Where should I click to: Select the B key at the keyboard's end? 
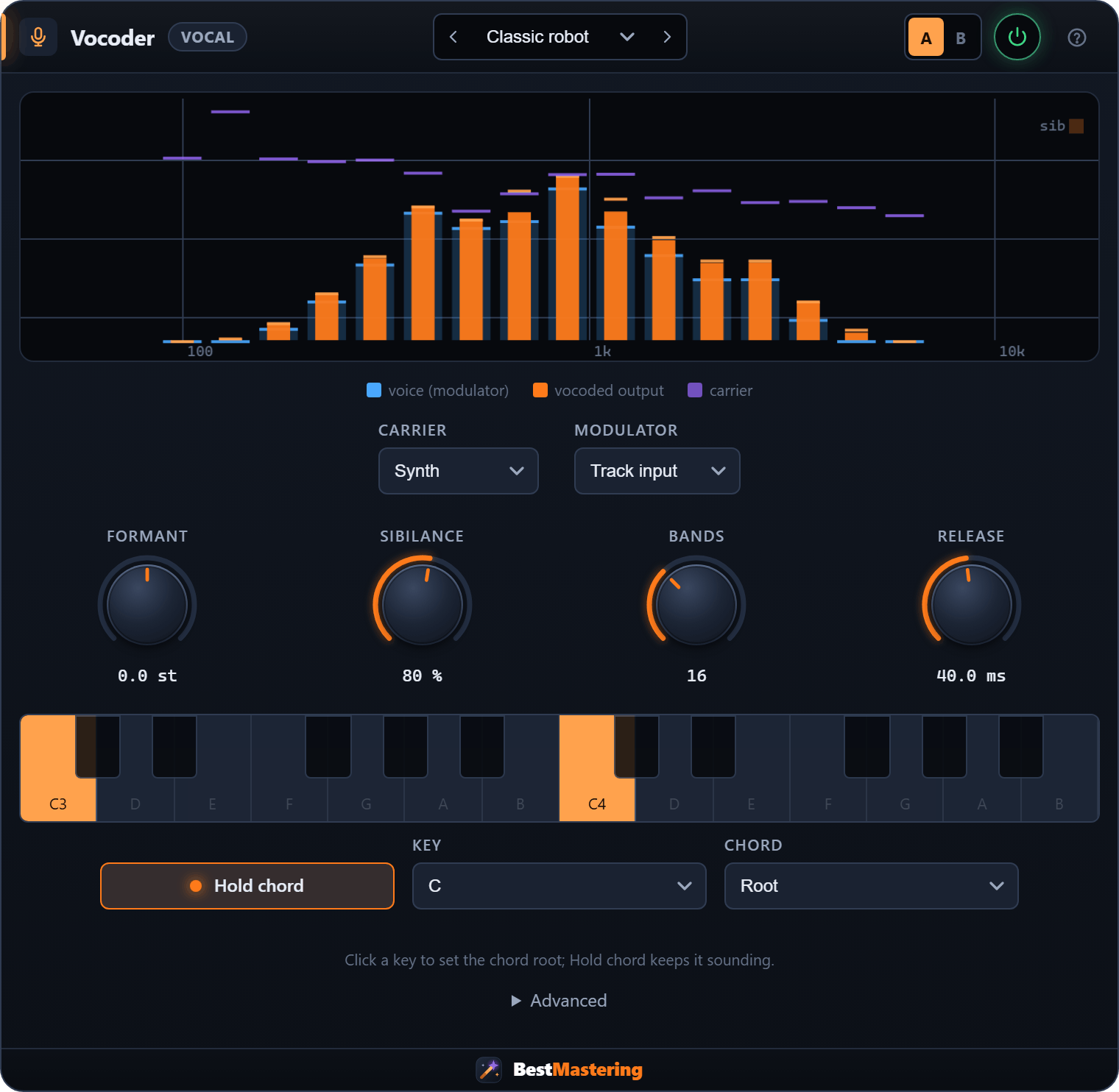(1059, 800)
